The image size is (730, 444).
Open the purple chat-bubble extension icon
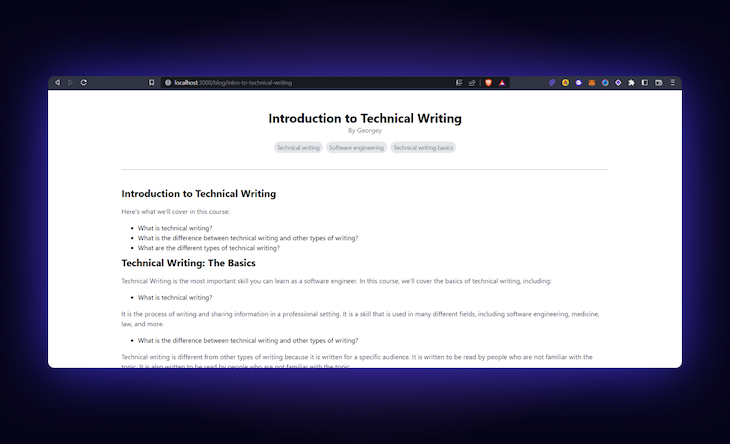pos(578,82)
